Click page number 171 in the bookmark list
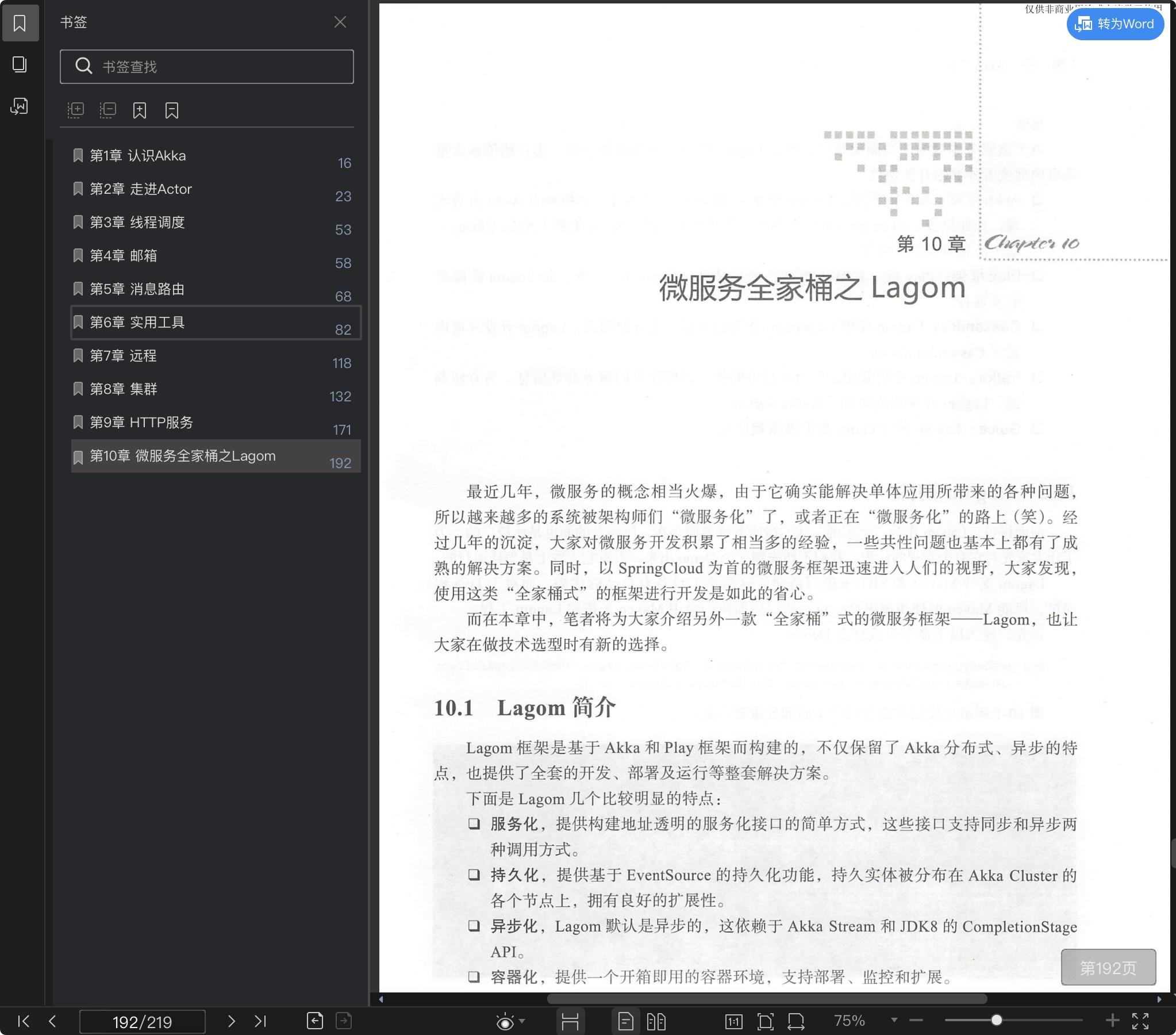 point(342,430)
